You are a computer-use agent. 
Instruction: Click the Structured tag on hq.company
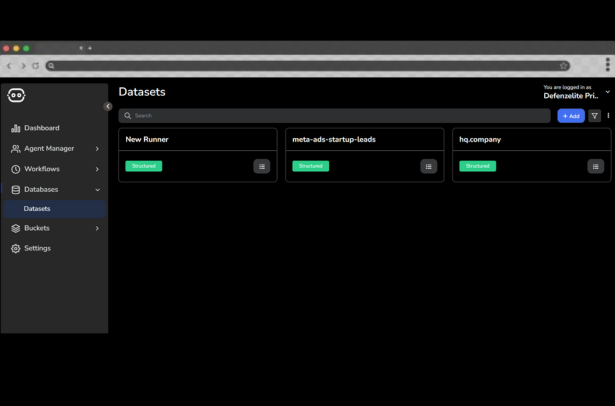click(477, 166)
